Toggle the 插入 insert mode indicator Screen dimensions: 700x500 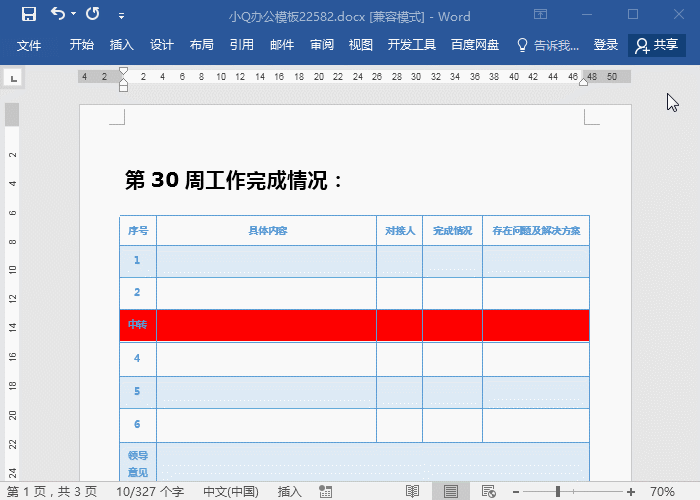[x=289, y=492]
